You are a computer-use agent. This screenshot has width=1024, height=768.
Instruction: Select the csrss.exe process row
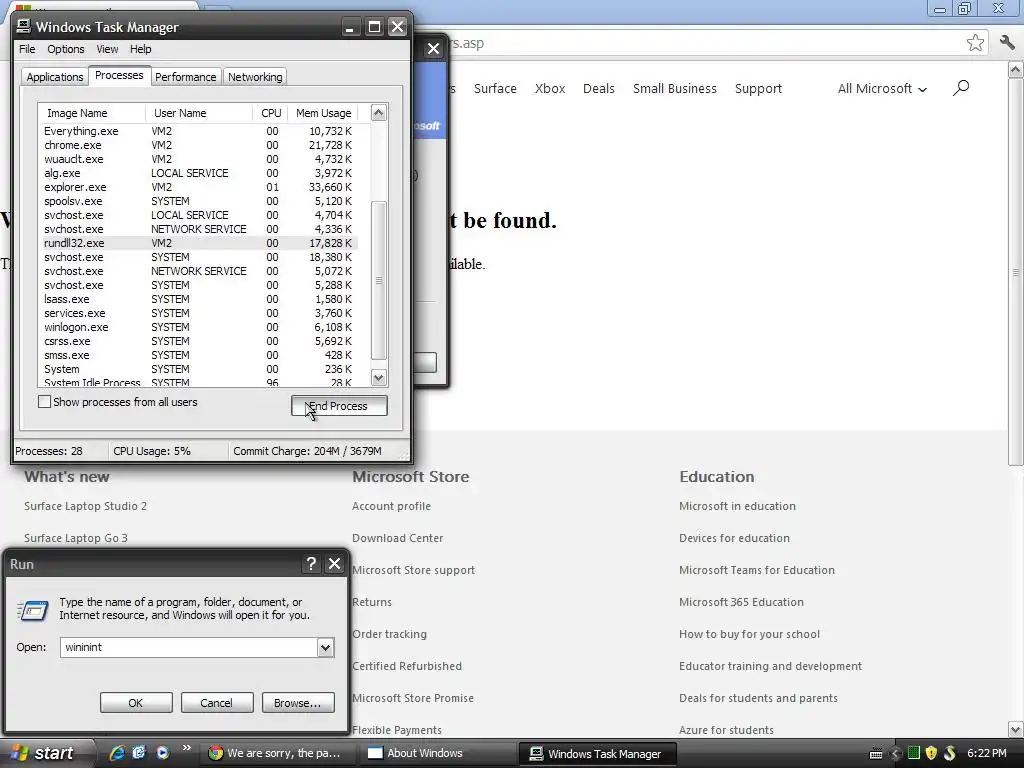199,342
